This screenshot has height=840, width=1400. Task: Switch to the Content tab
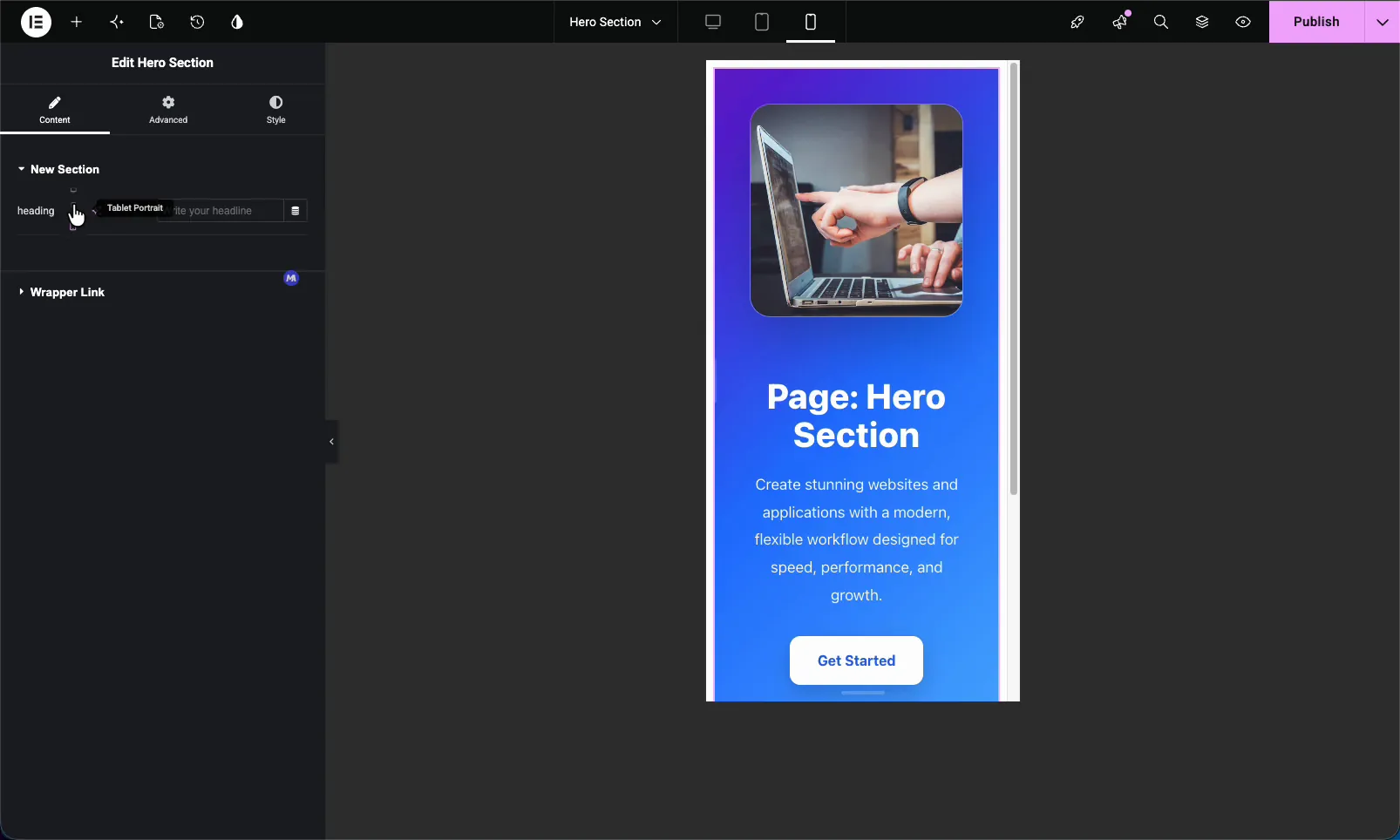(55, 110)
